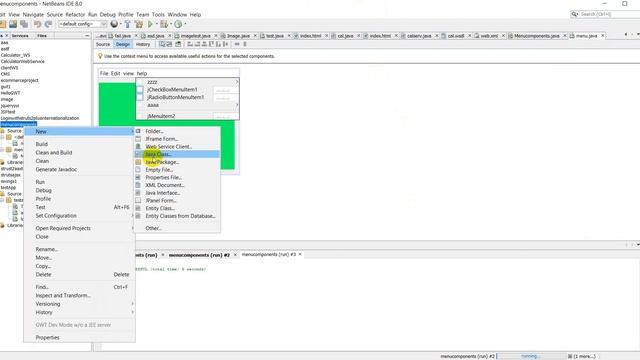Expand the zzzz submenu in form menu

[237, 82]
